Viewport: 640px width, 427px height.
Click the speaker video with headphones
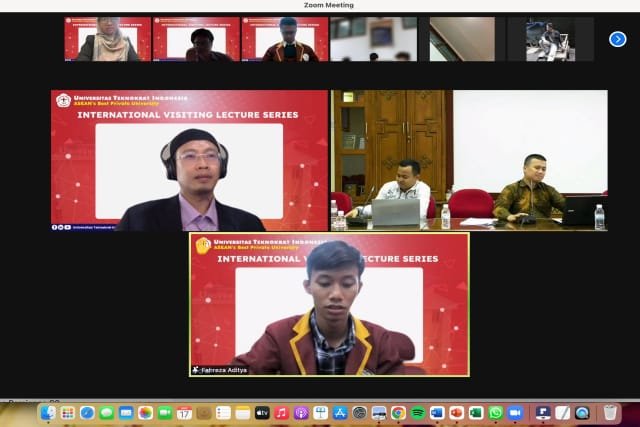pos(189,161)
